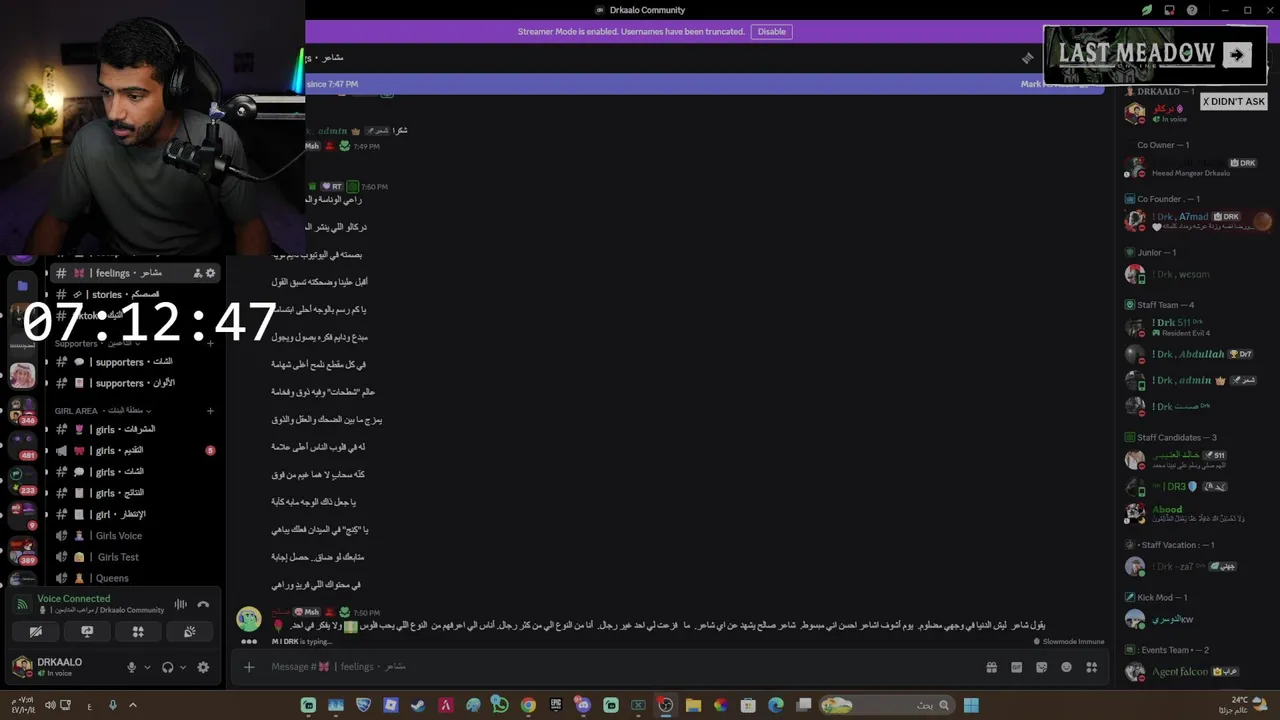Open the inbox icon in the title bar

point(1169,10)
